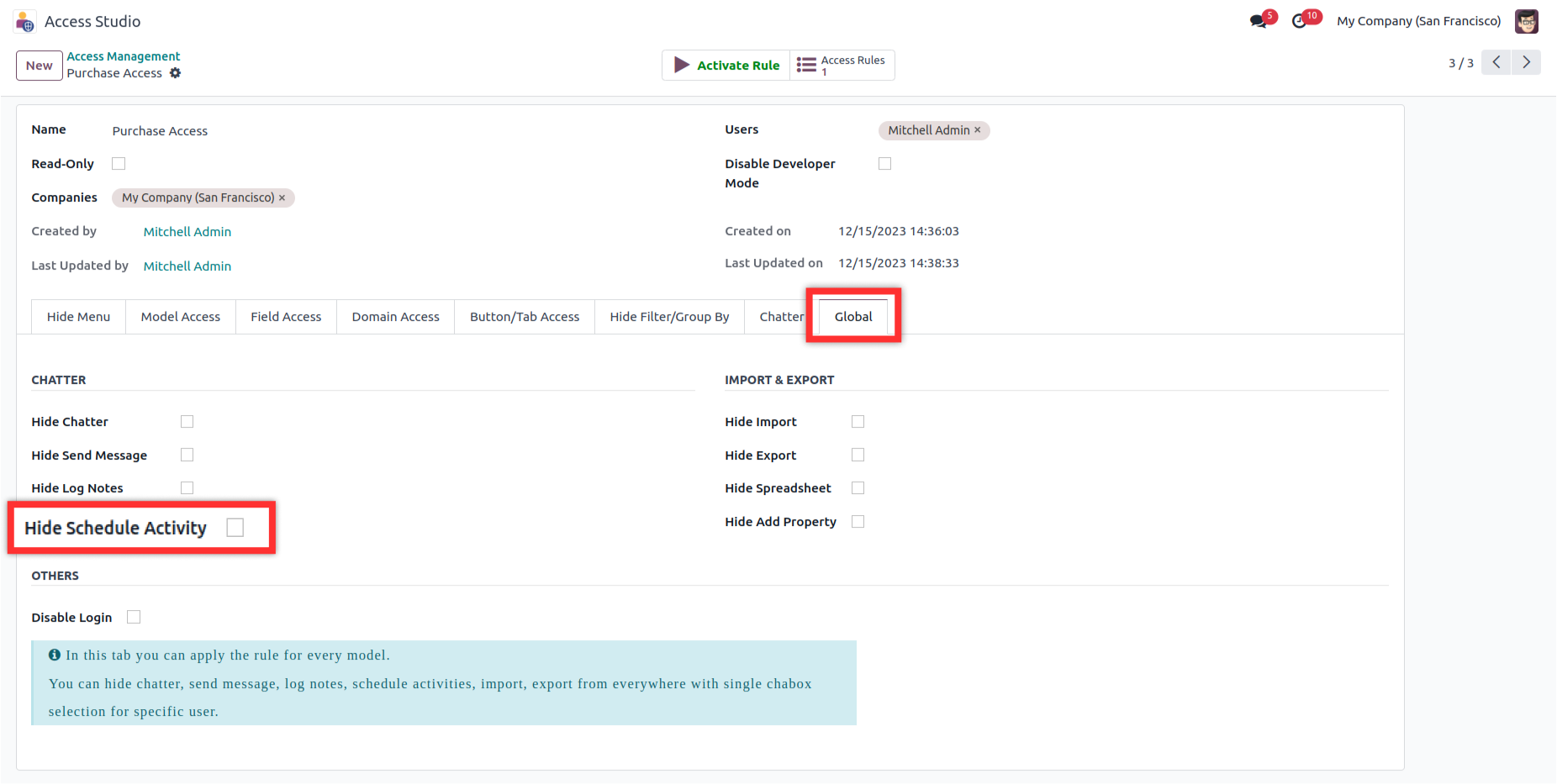Remove the Mitchell Admin user tag
The height and width of the screenshot is (784, 1557).
click(x=978, y=130)
